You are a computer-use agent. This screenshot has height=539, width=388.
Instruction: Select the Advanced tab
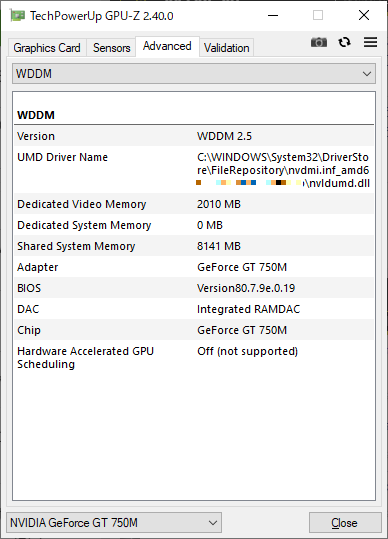point(167,46)
